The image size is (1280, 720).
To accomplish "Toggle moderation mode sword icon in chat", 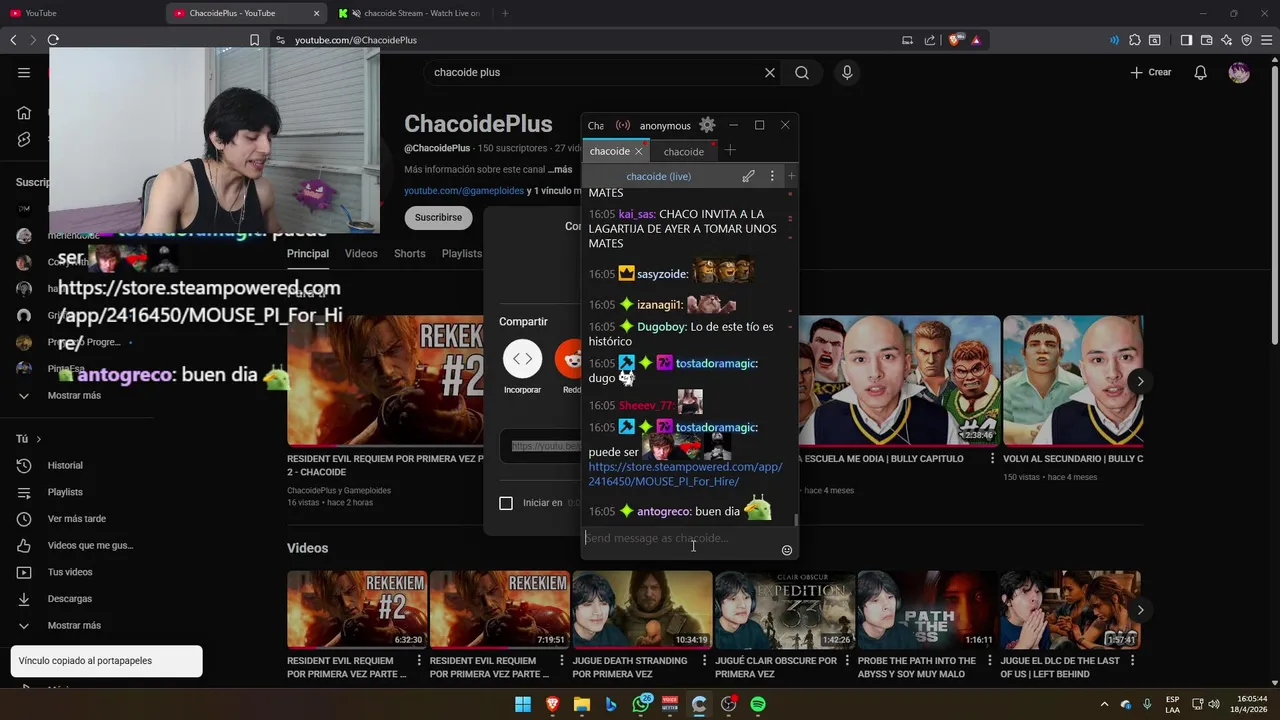I will [x=748, y=176].
